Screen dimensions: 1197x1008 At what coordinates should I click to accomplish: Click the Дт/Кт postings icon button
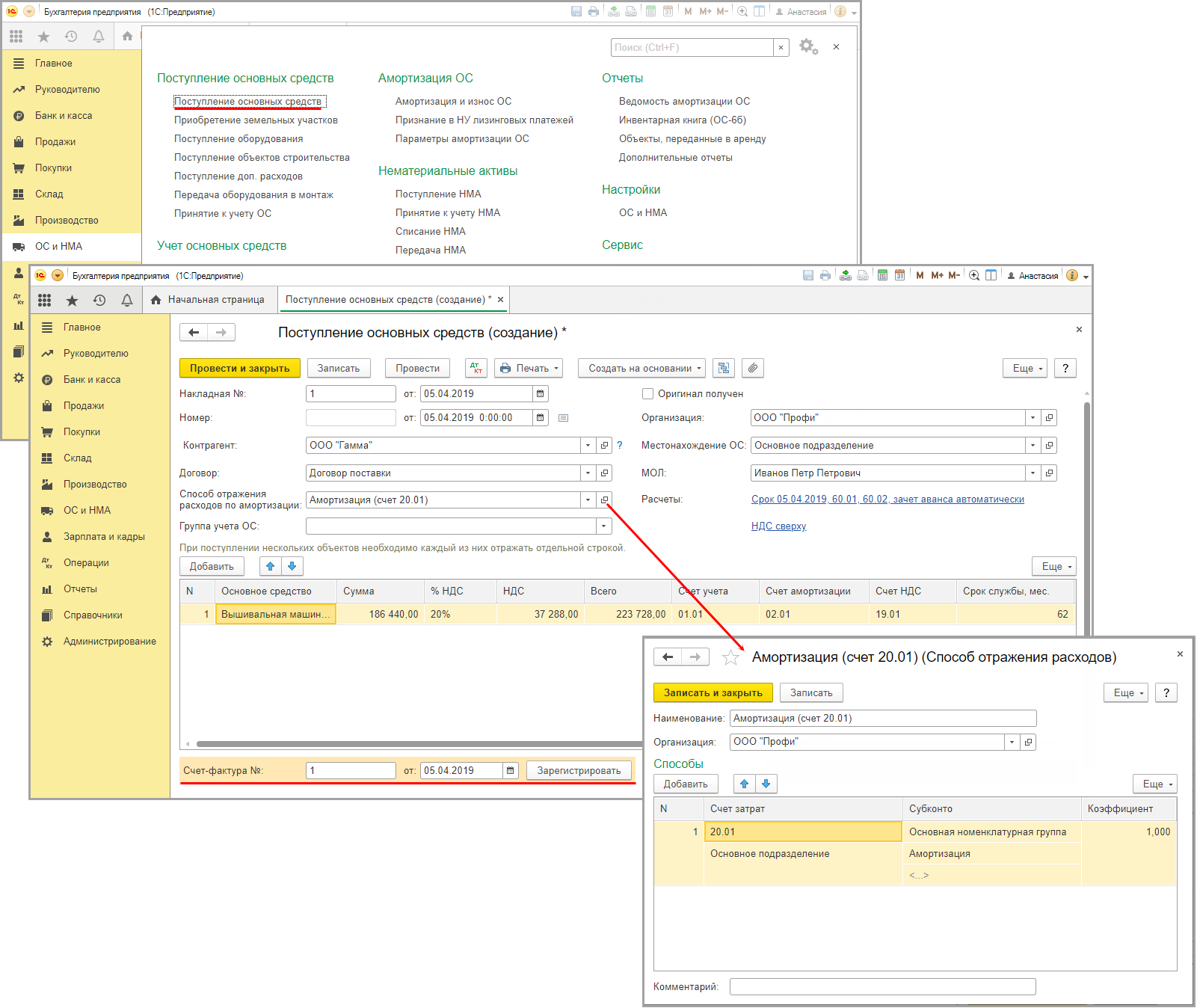click(476, 368)
